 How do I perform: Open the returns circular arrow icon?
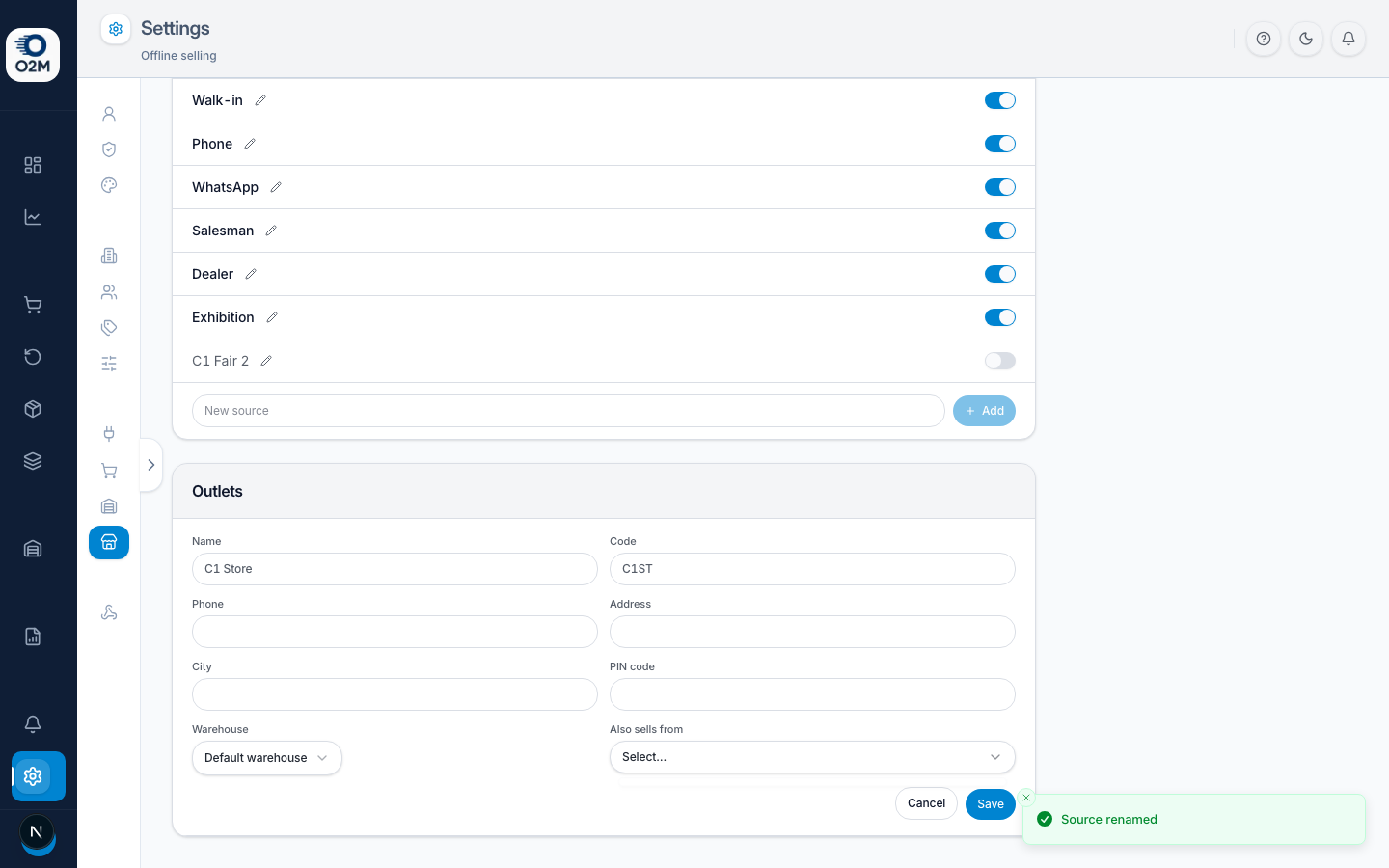pos(33,357)
